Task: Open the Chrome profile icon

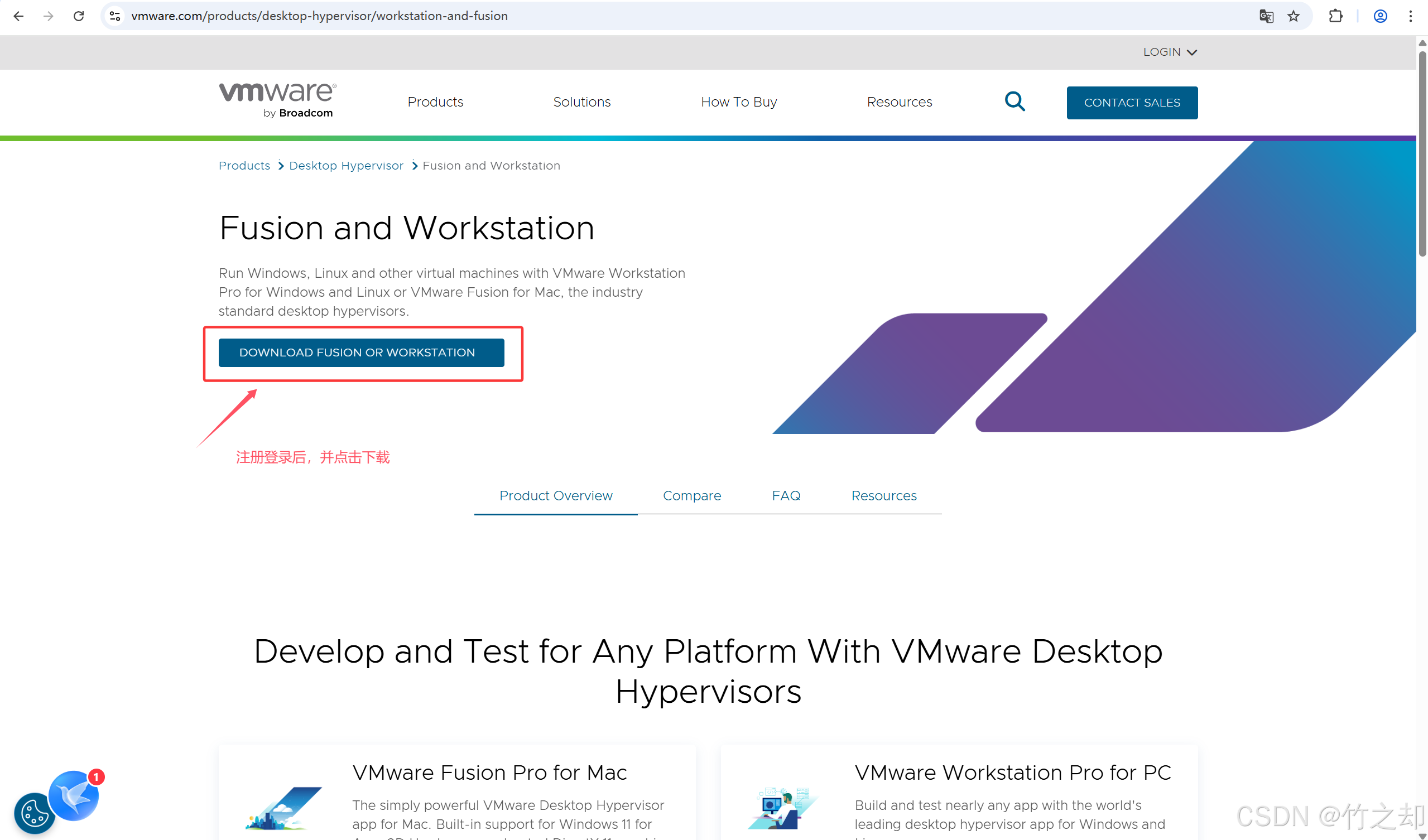Action: 1381,16
